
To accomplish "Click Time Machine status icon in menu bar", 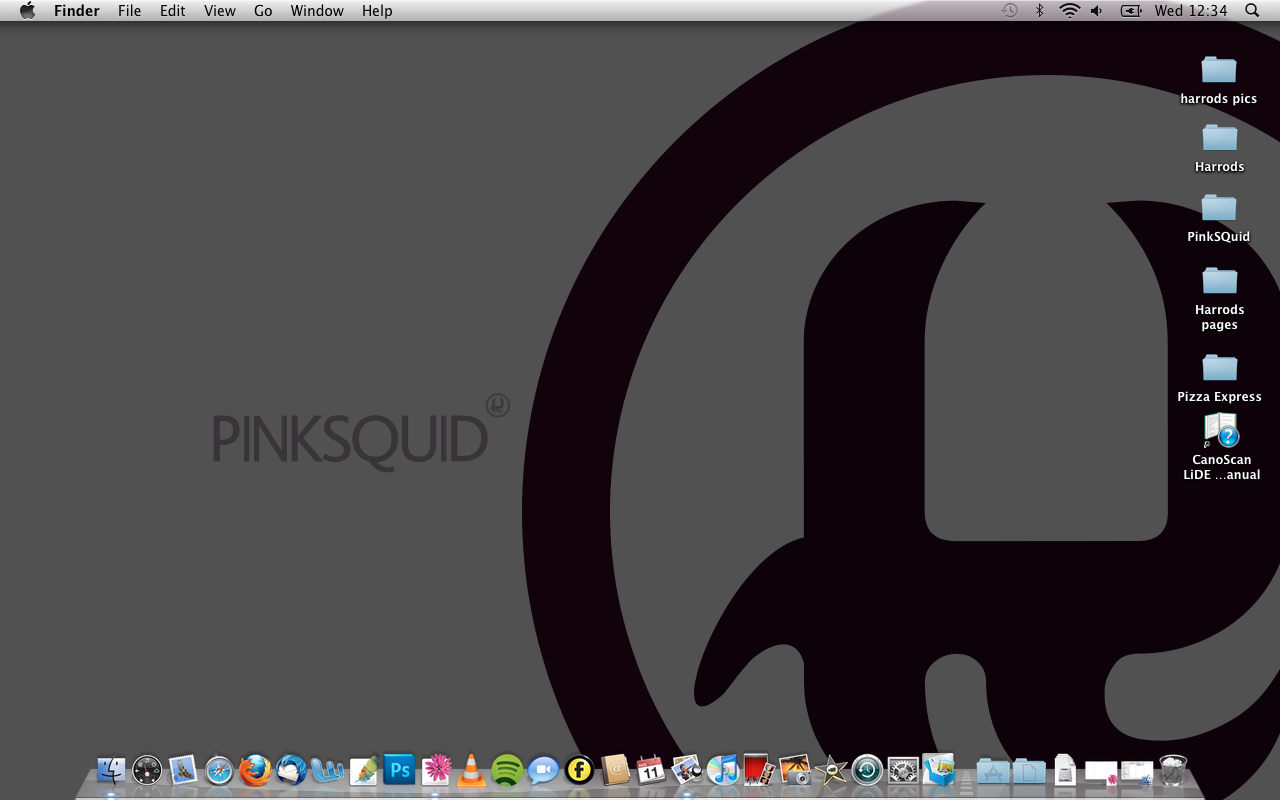I will pos(1010,10).
